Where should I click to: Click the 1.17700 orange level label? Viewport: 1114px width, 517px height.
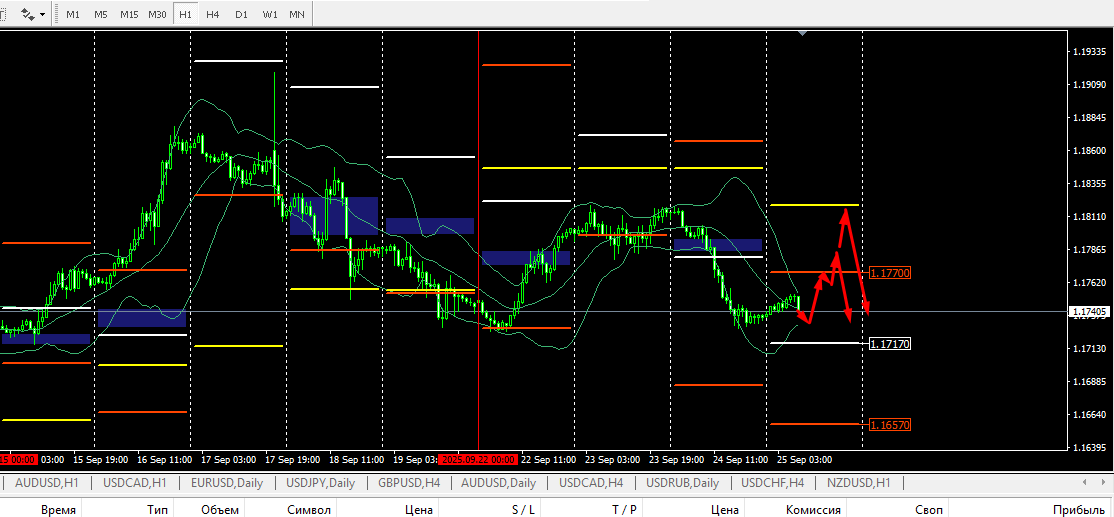(890, 273)
